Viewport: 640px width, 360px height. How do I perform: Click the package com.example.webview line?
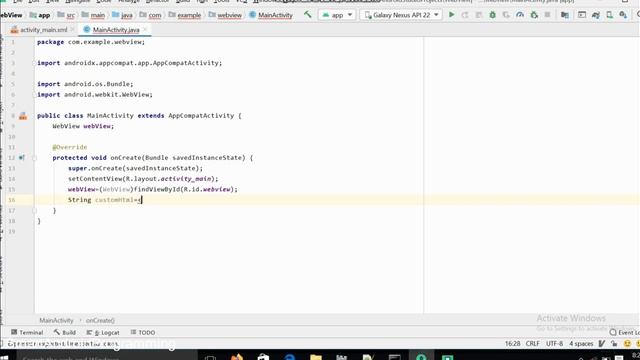(x=91, y=42)
